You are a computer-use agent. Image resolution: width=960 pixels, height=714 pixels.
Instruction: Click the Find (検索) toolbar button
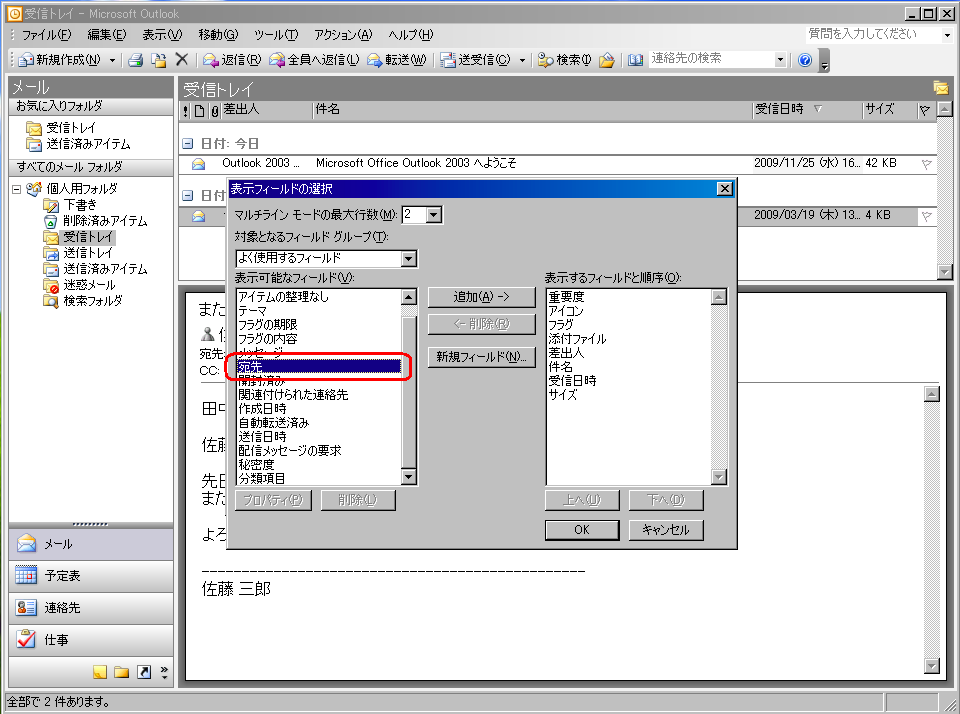[564, 59]
